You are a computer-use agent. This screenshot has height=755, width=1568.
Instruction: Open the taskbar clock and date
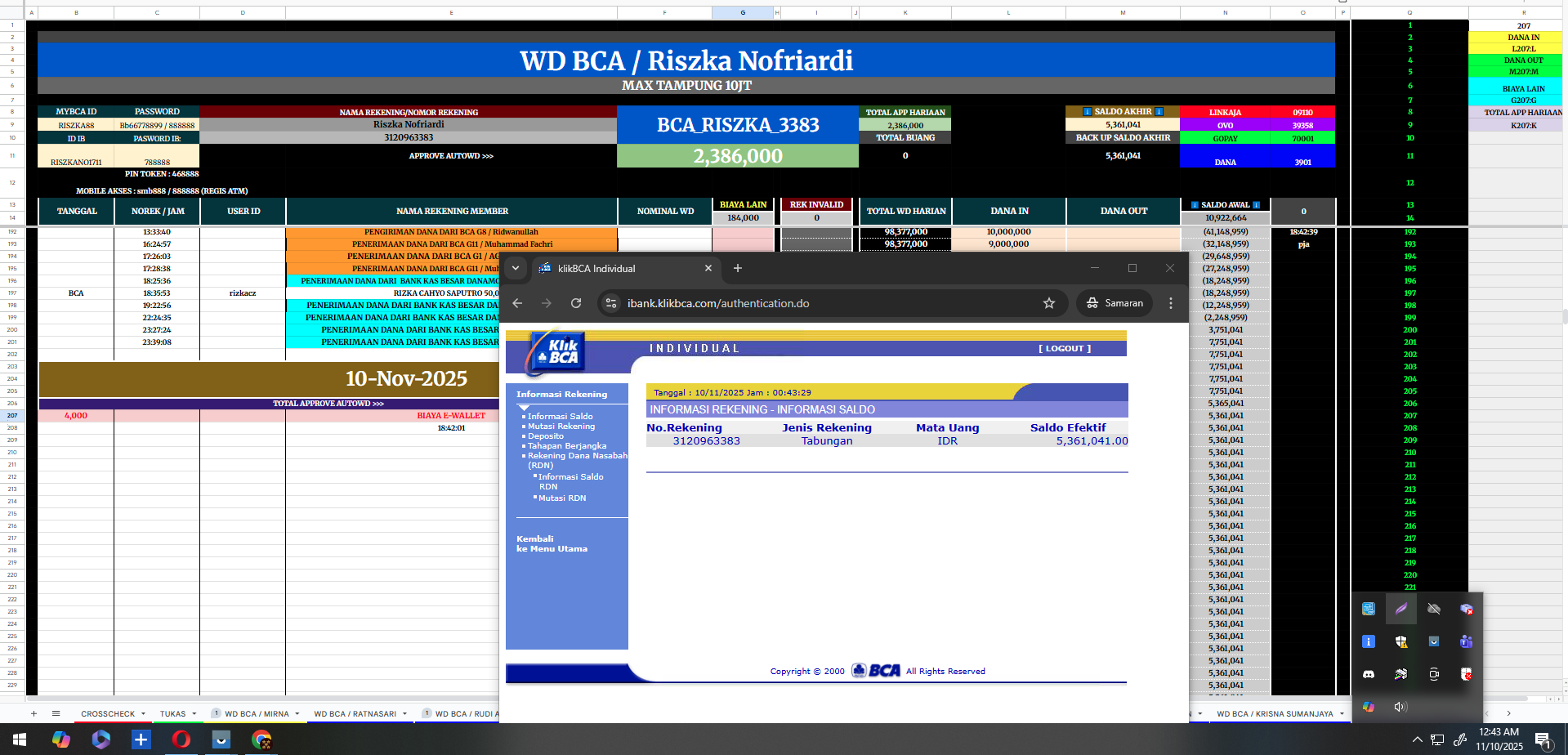pyautogui.click(x=1499, y=739)
